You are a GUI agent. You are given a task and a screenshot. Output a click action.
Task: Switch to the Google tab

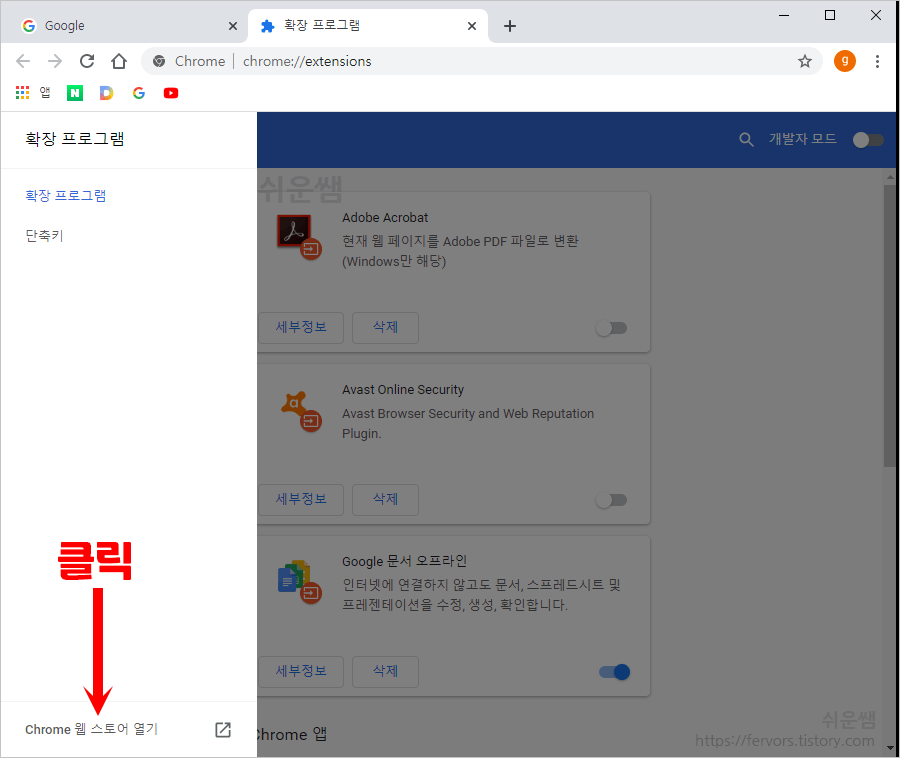[x=124, y=26]
